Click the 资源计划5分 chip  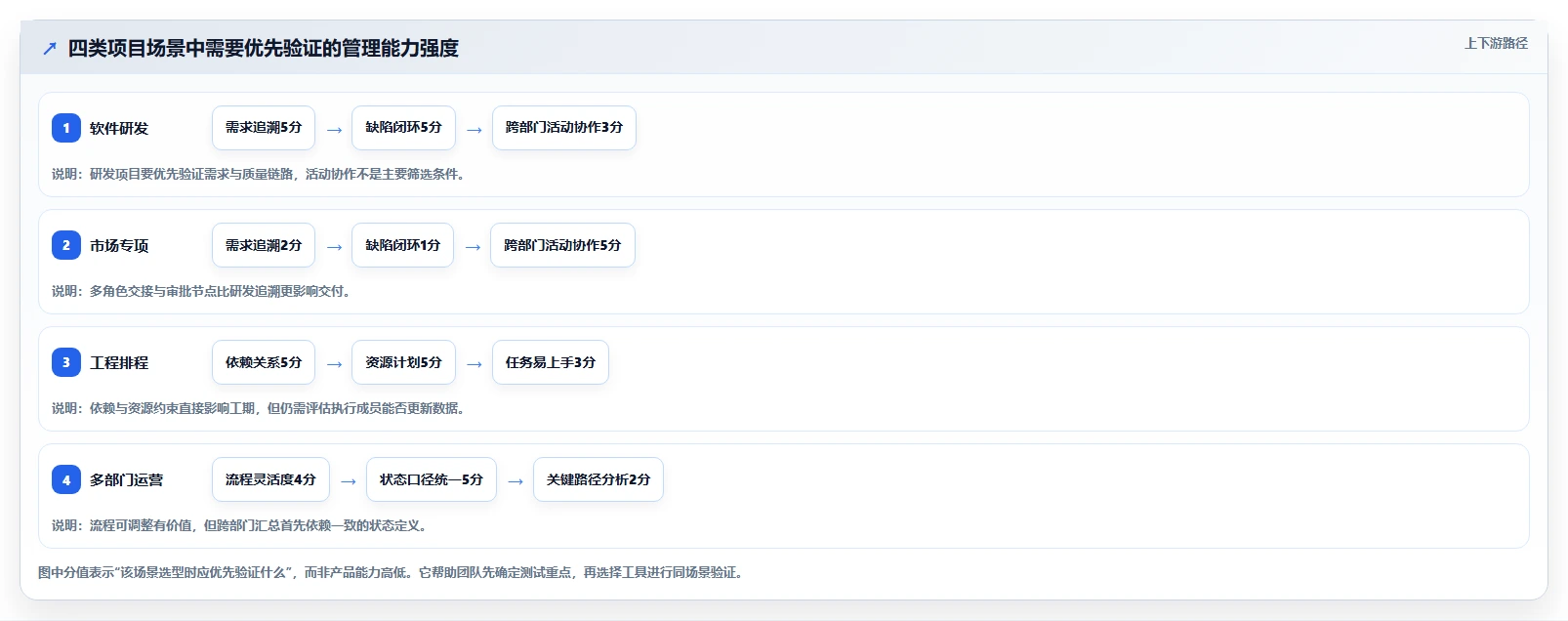tap(403, 362)
